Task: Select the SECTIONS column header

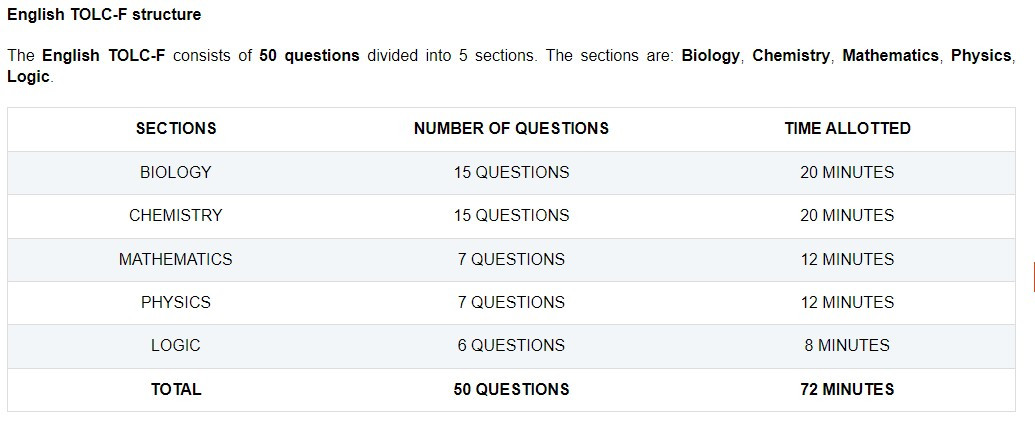Action: pyautogui.click(x=176, y=128)
